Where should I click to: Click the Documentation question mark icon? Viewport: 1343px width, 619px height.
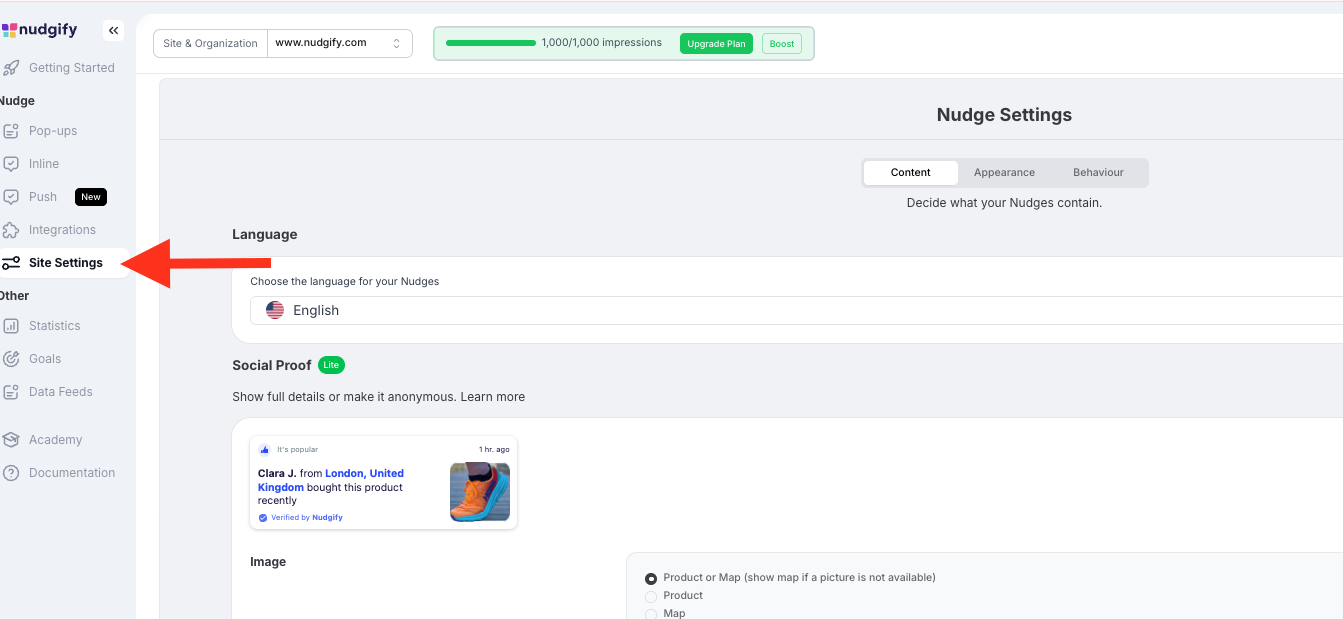coord(11,473)
